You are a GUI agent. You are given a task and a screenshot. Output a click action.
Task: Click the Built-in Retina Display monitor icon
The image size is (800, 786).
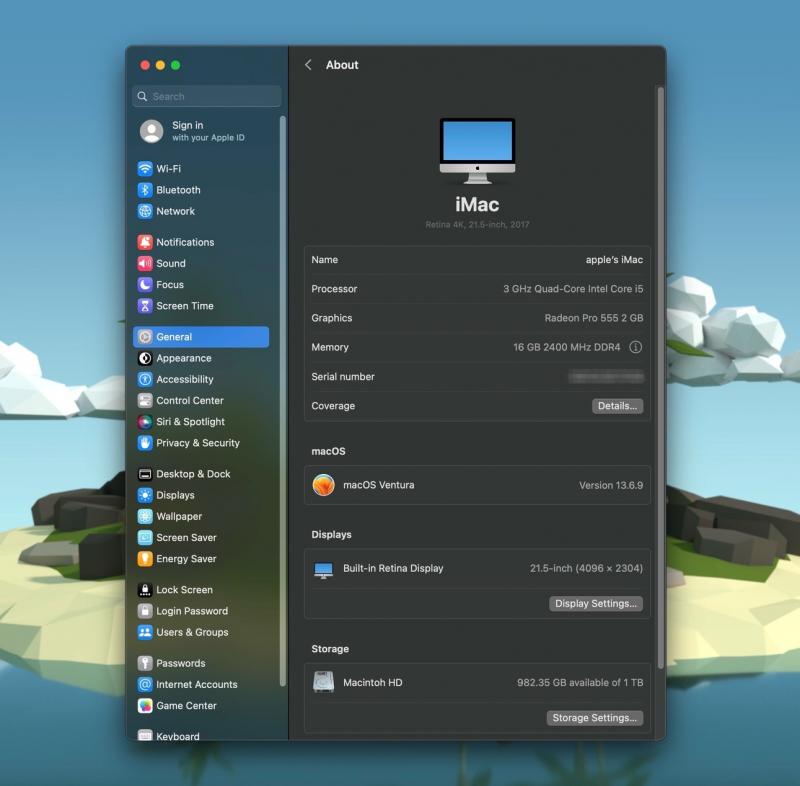click(323, 569)
